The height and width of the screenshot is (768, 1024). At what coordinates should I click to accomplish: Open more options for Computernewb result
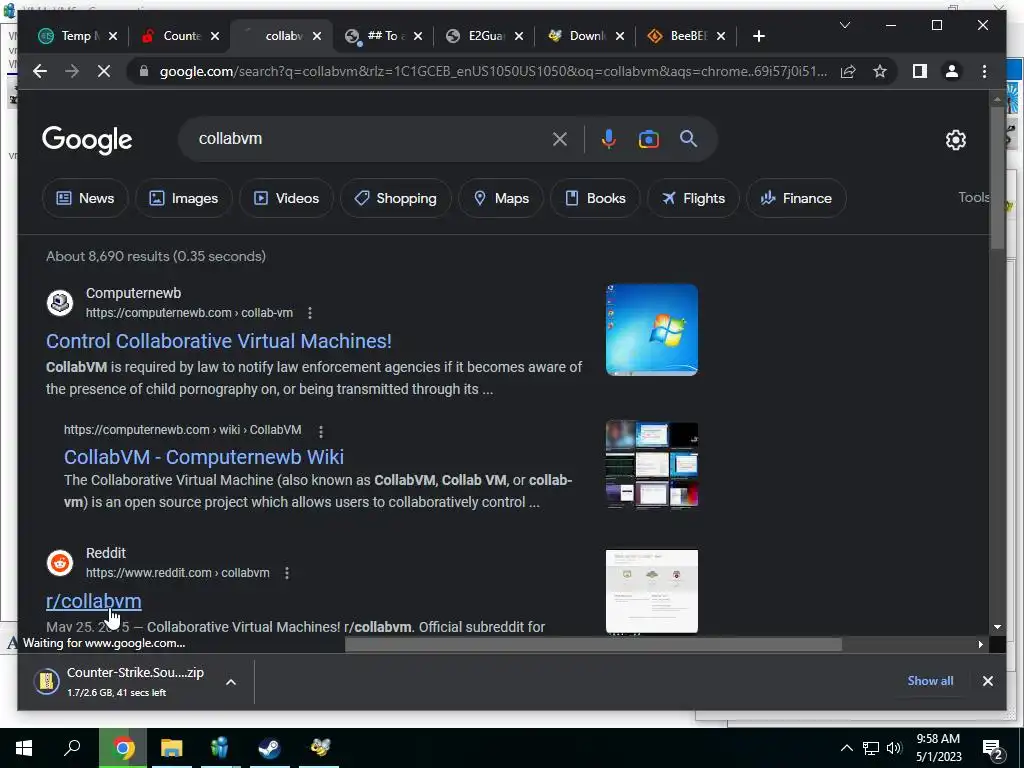310,313
